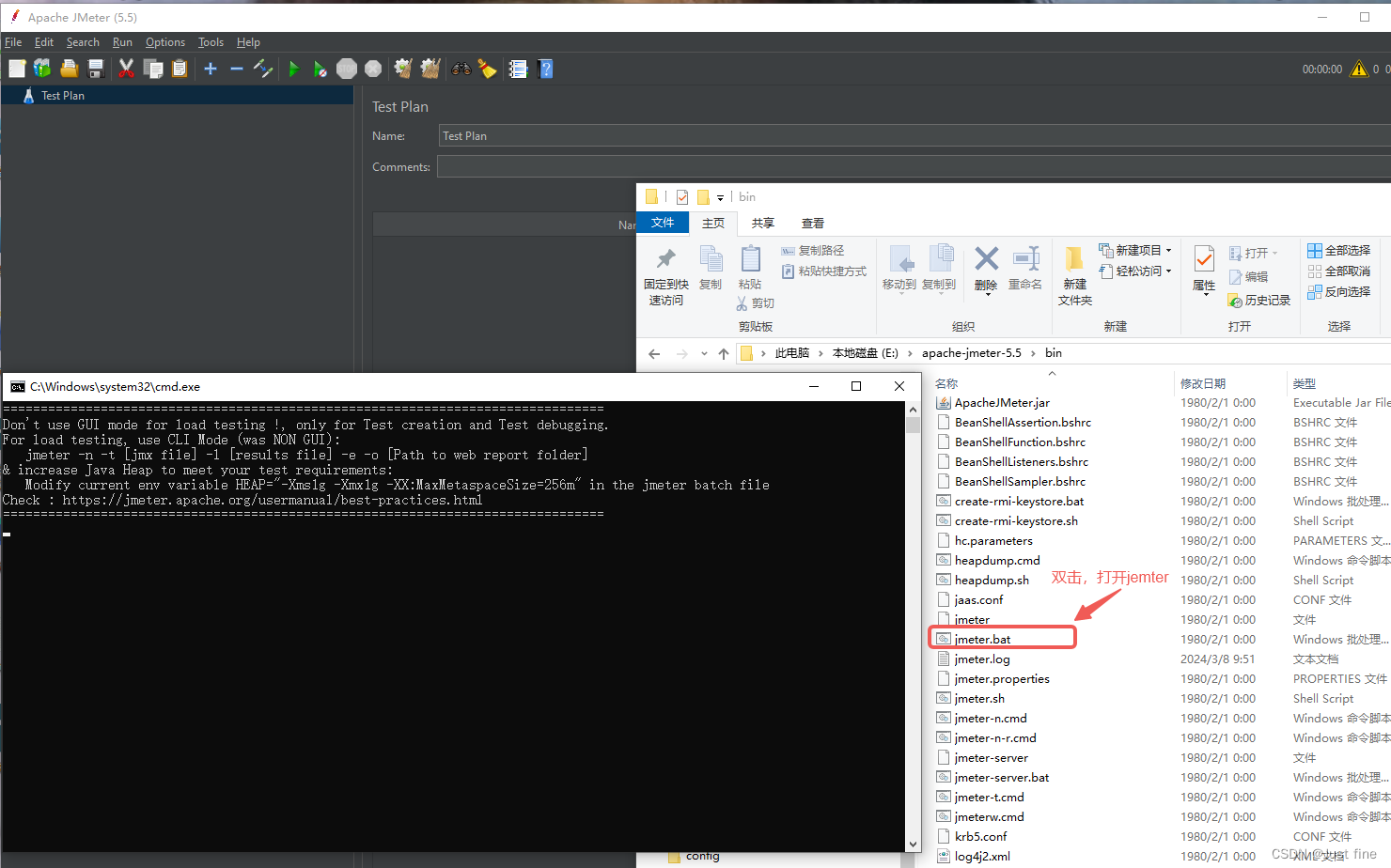Click the Copy icon in JMeter toolbar
Screen dimensions: 1391x868
[x=153, y=69]
